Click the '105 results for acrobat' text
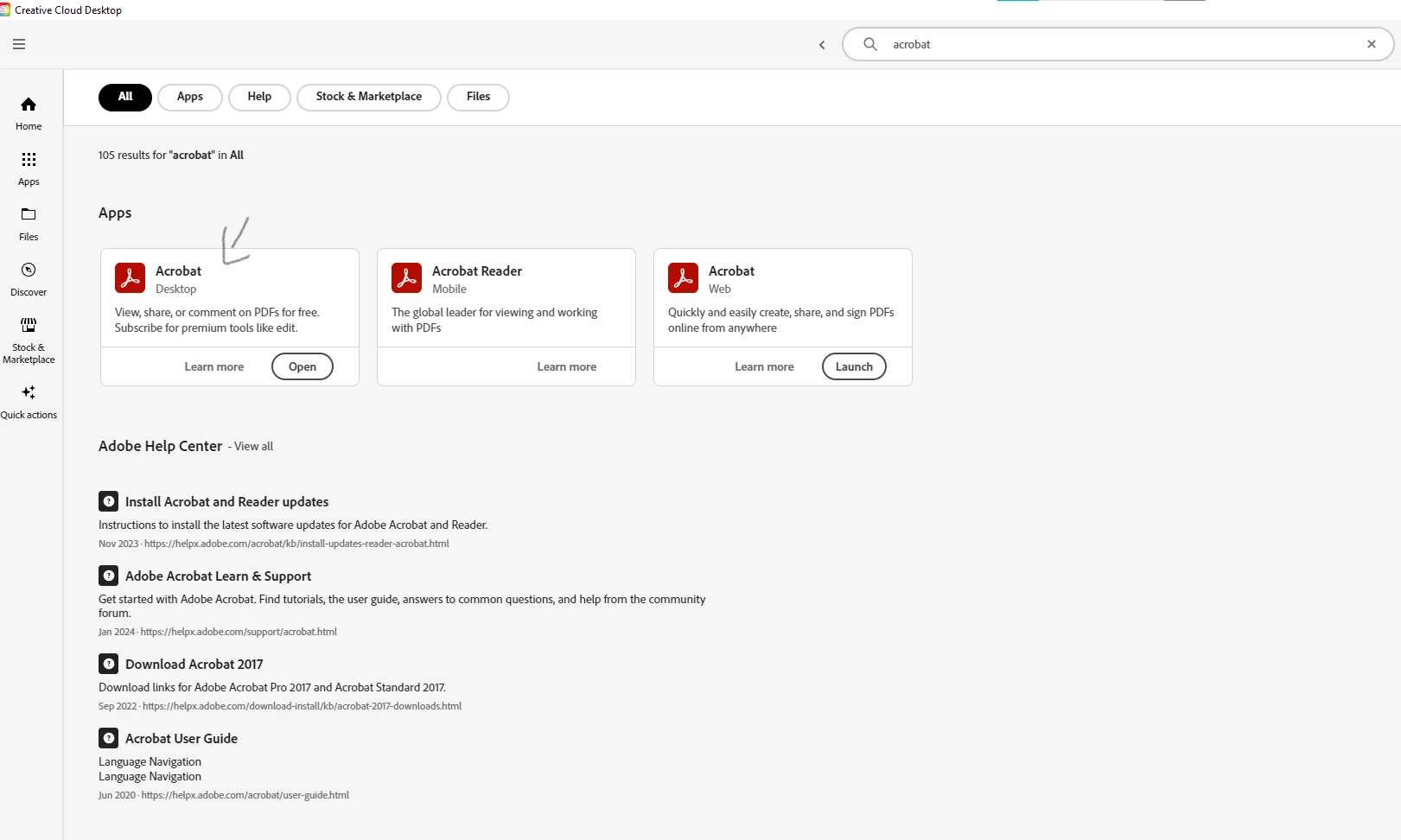 click(171, 156)
